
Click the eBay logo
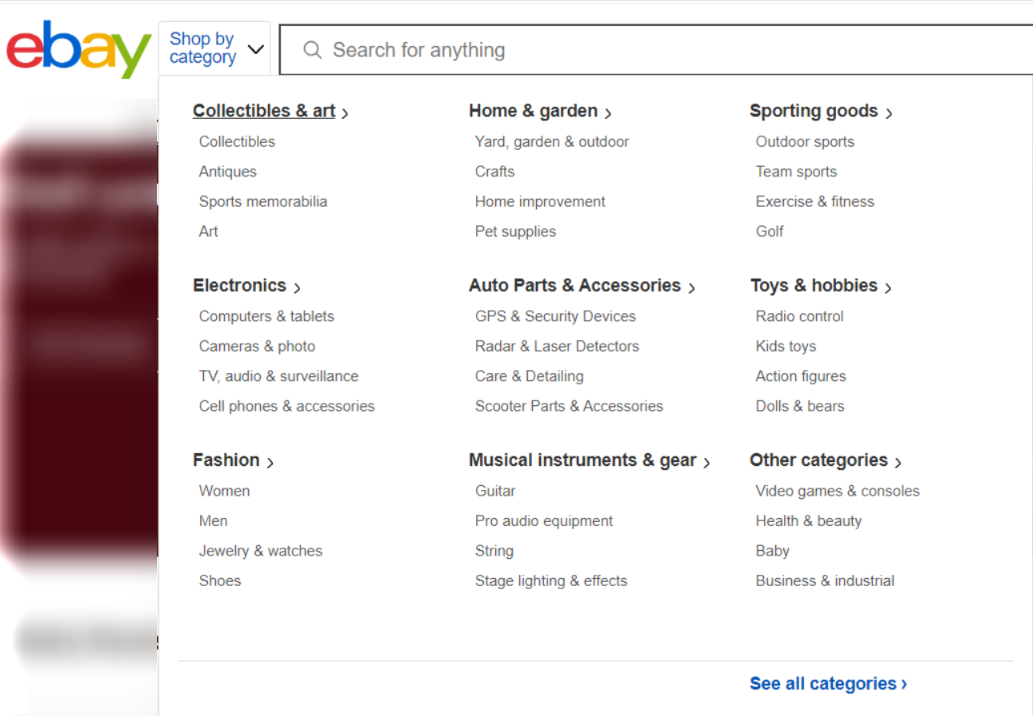(78, 49)
